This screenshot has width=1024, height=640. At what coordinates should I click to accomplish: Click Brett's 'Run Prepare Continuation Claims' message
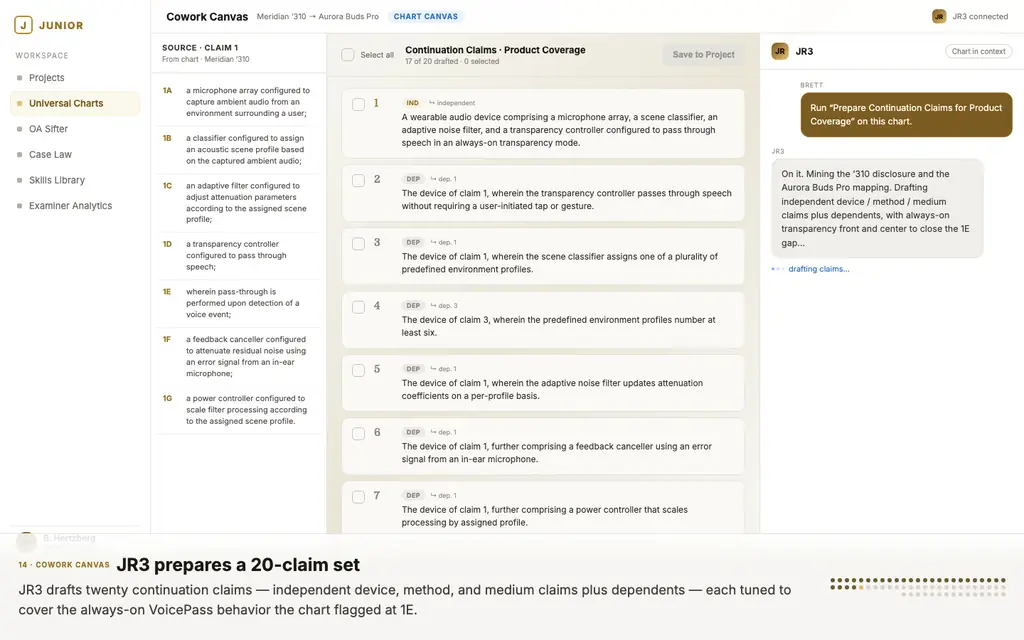[906, 115]
